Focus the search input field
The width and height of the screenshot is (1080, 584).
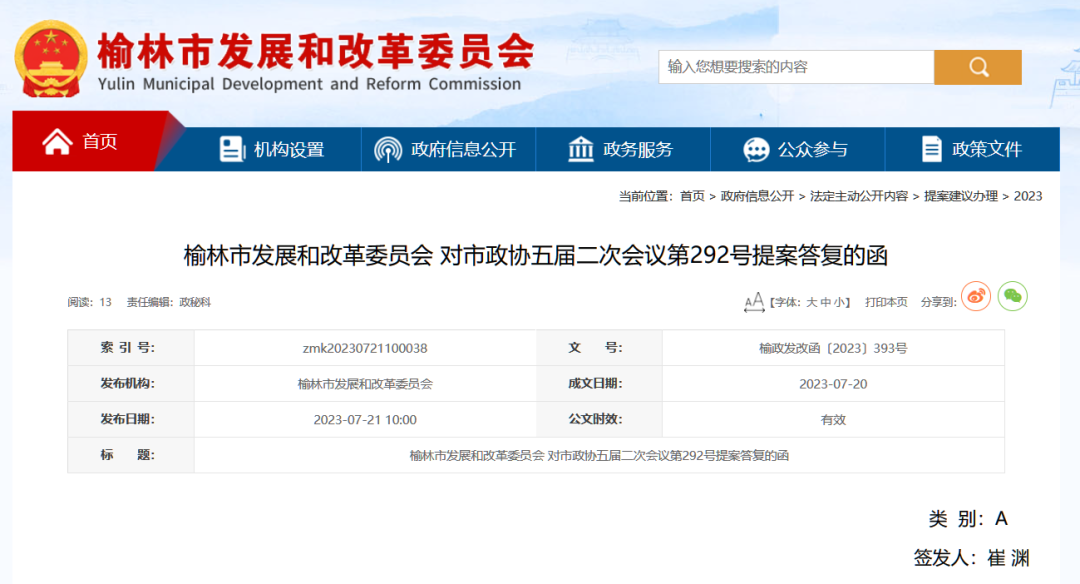coord(796,67)
